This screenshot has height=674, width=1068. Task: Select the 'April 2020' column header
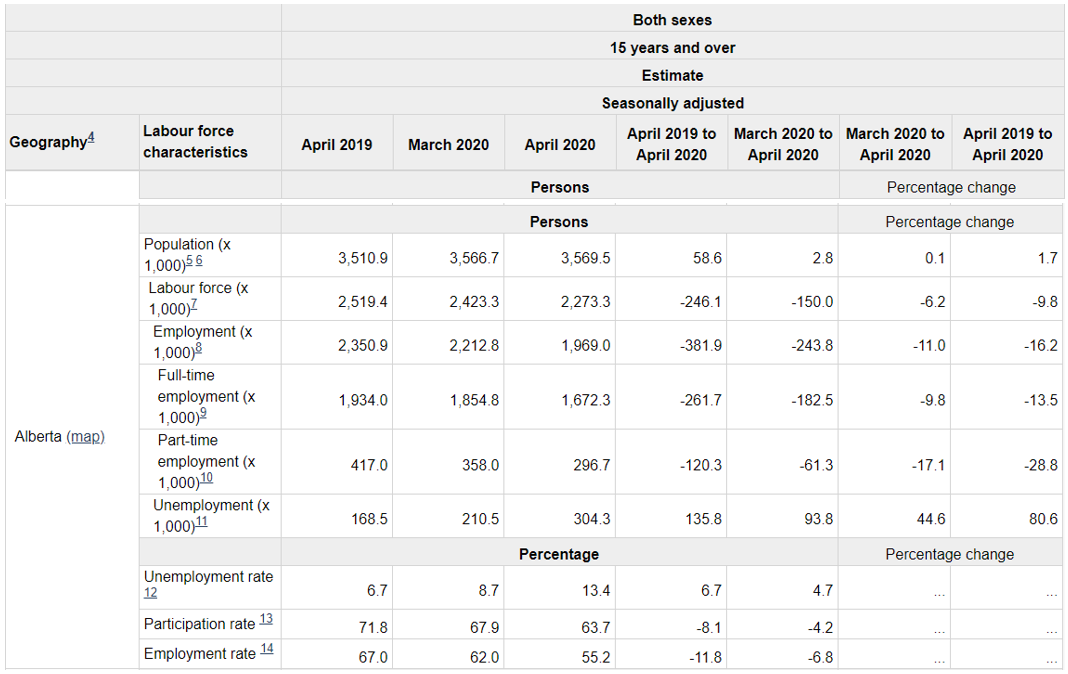[560, 144]
